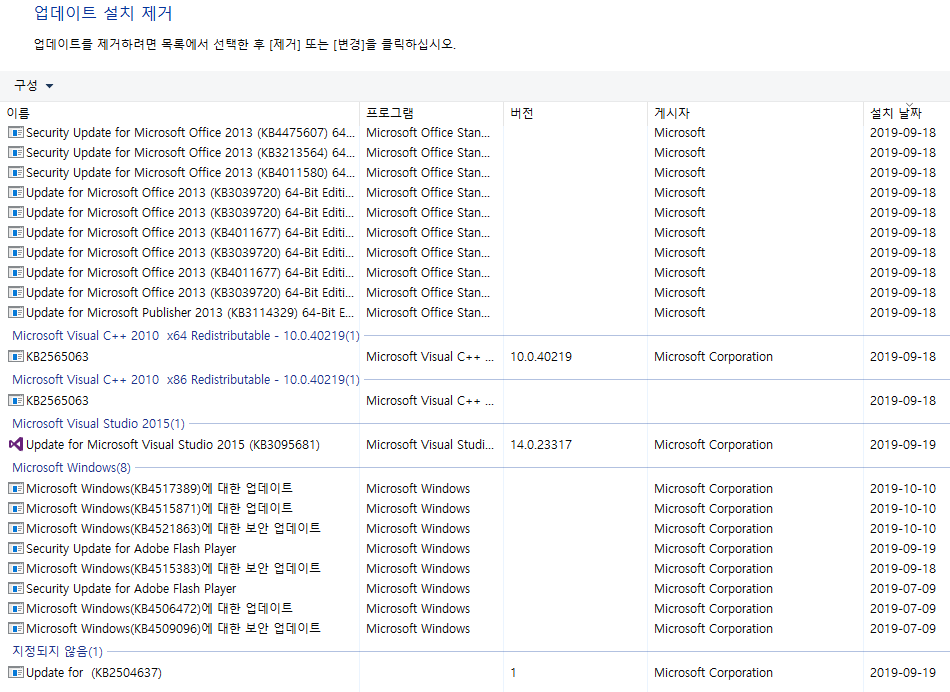Viewport: 950px width, 692px height.
Task: Click the icon beside the Microsoft Windows(KB4515871) update
Action: tap(16, 508)
